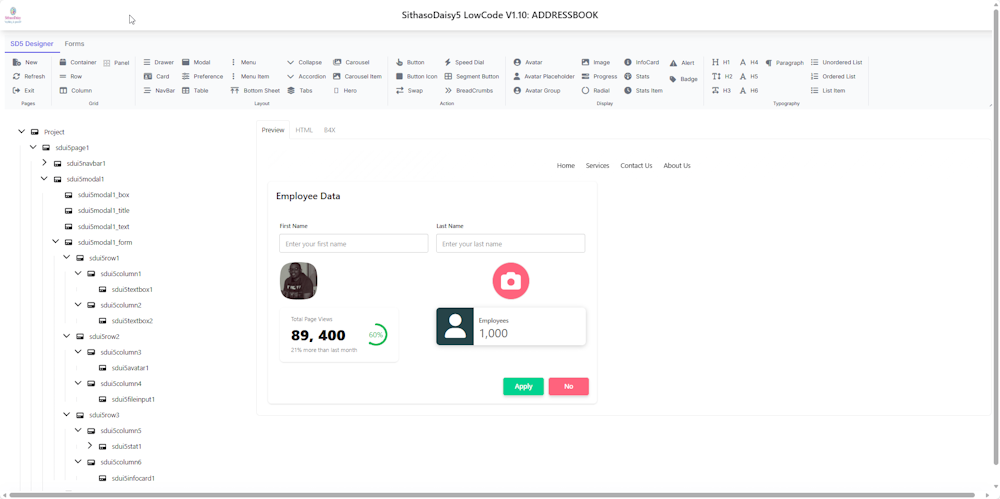The width and height of the screenshot is (1000, 499).
Task: Insert a Radial progress component
Action: [596, 91]
